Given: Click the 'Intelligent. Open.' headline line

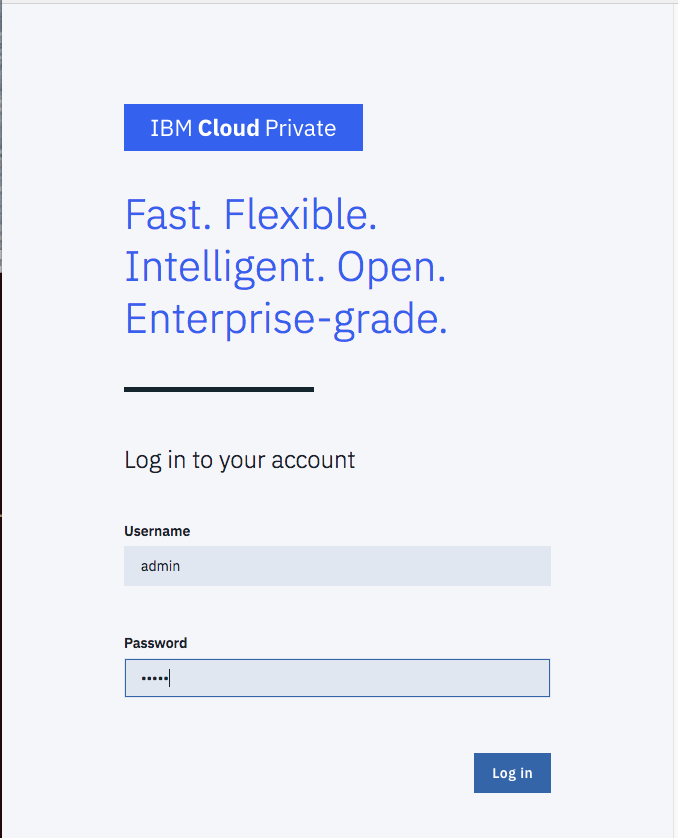Looking at the screenshot, I should [285, 267].
